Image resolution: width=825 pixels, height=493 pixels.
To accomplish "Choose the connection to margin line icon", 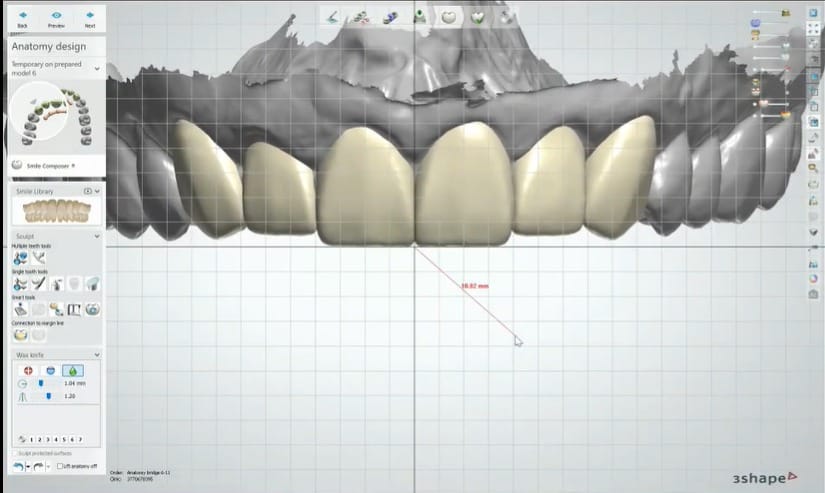I will (x=21, y=335).
